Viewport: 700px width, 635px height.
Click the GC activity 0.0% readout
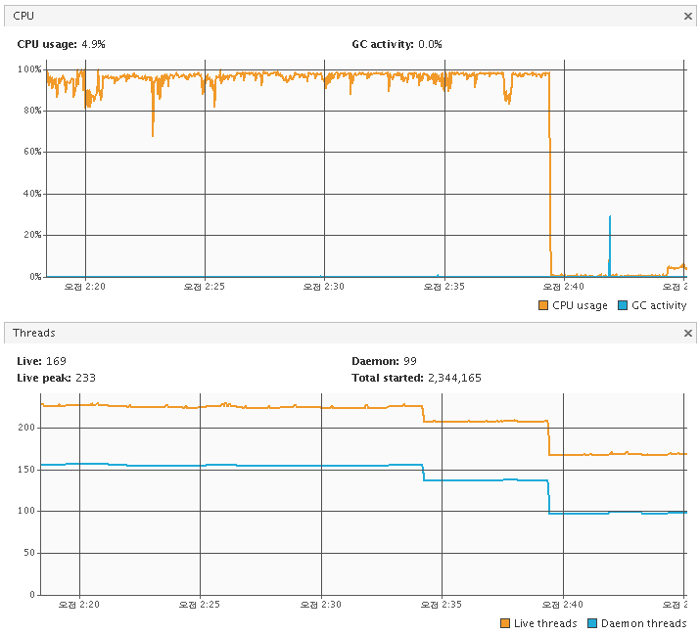point(397,44)
